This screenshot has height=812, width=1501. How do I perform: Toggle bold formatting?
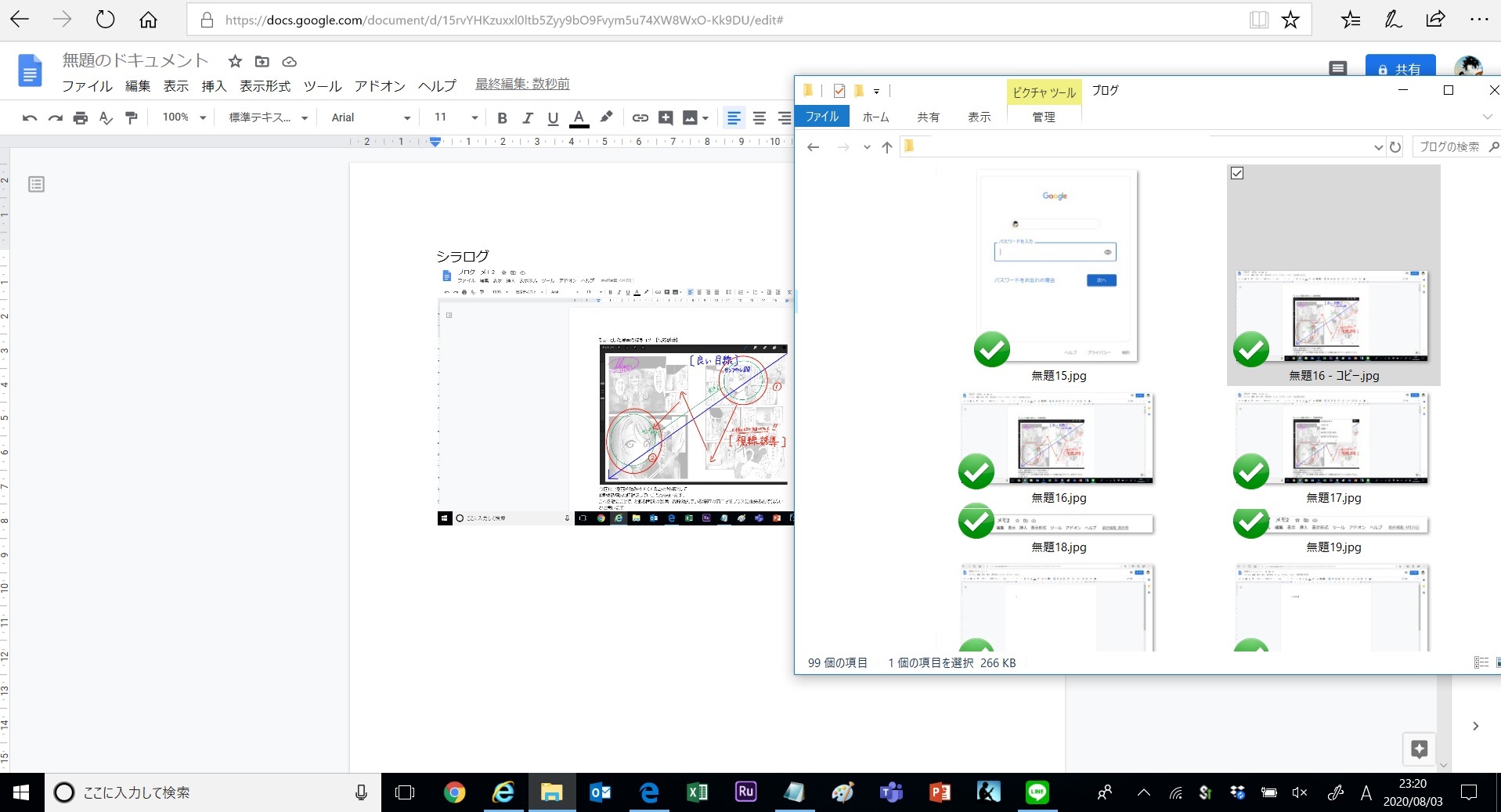coord(502,117)
